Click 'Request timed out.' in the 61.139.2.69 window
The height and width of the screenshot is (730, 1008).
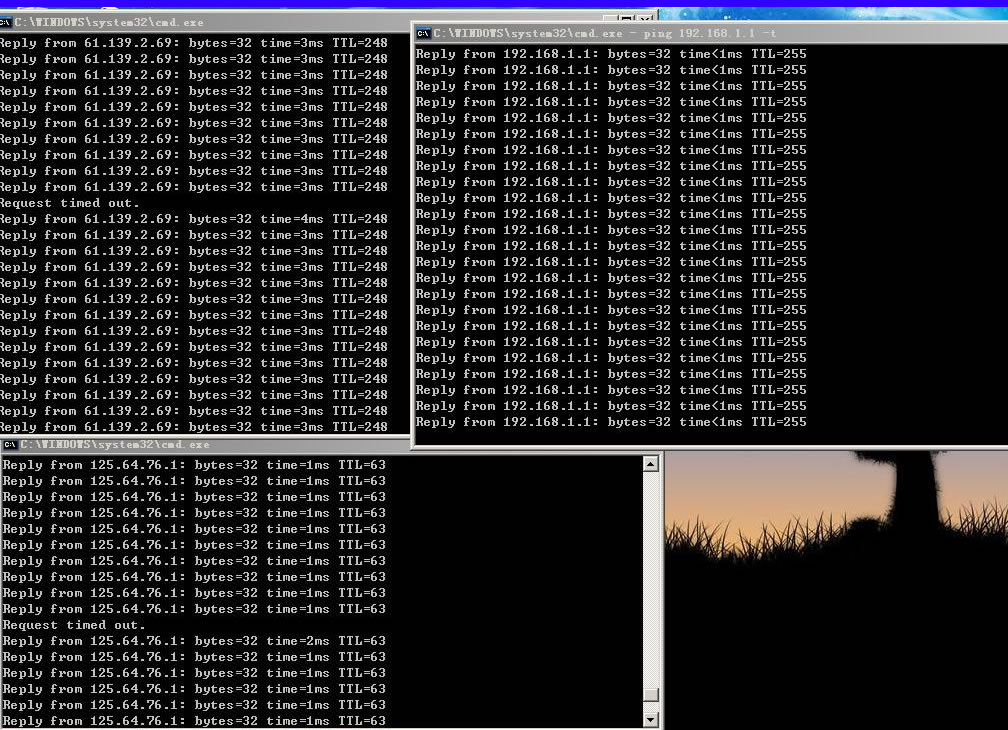(68, 203)
